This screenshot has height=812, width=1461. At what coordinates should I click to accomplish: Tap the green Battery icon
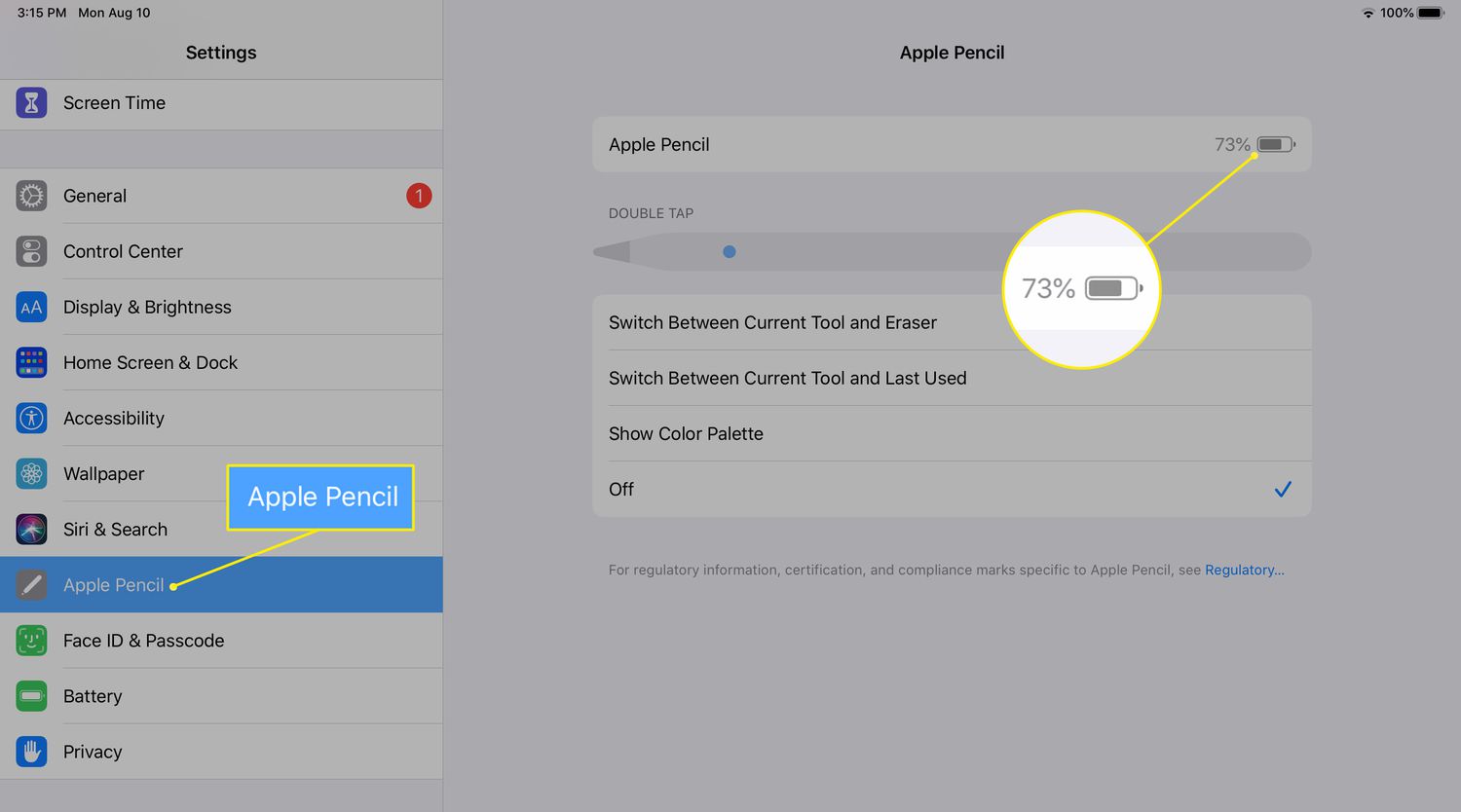(x=31, y=696)
